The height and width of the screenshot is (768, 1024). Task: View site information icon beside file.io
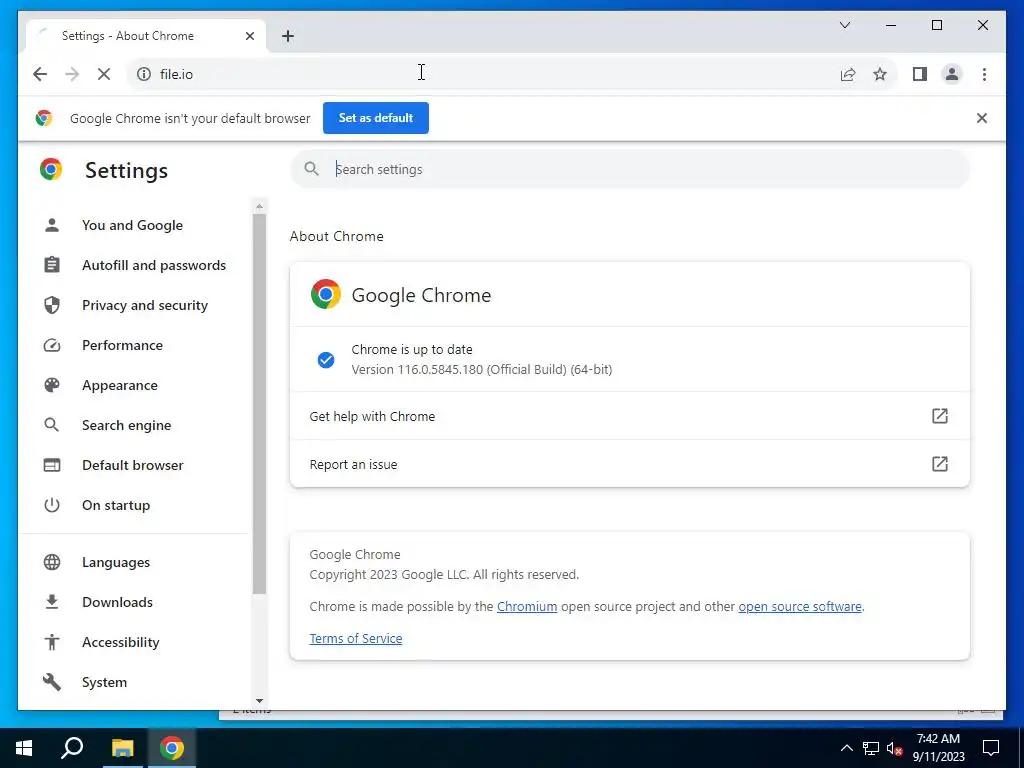(x=144, y=74)
